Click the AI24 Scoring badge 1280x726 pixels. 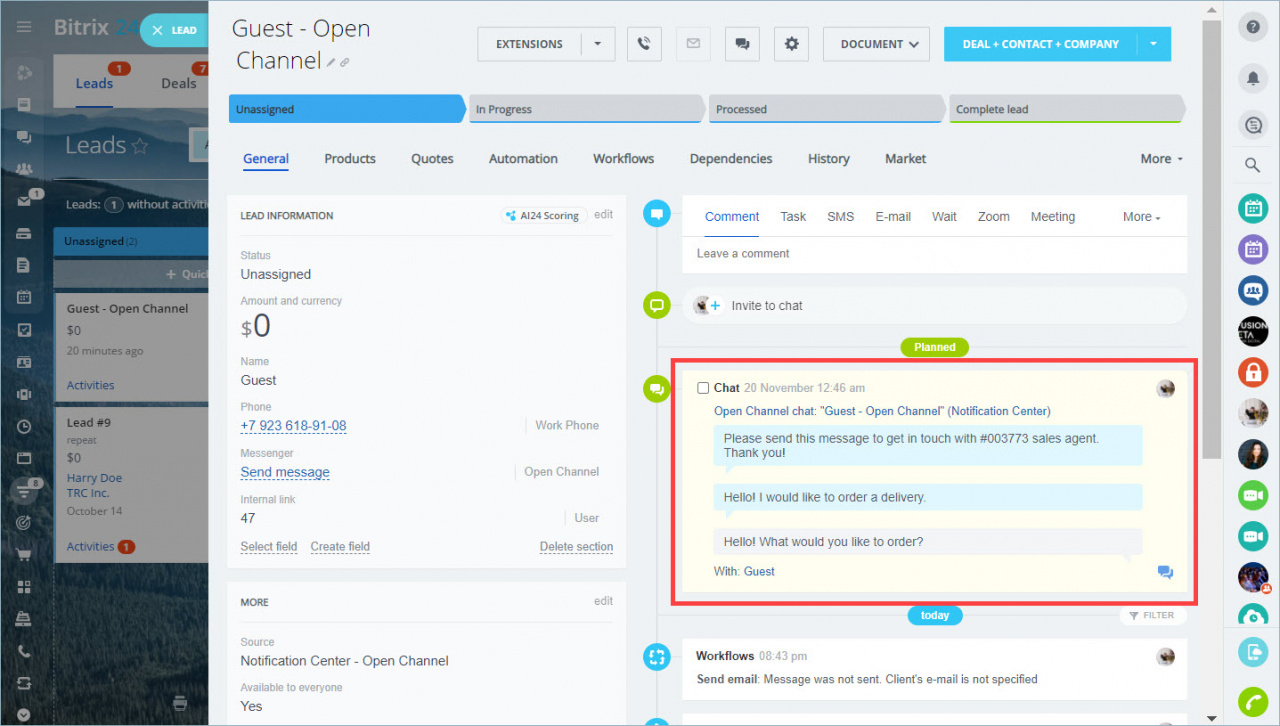point(542,215)
